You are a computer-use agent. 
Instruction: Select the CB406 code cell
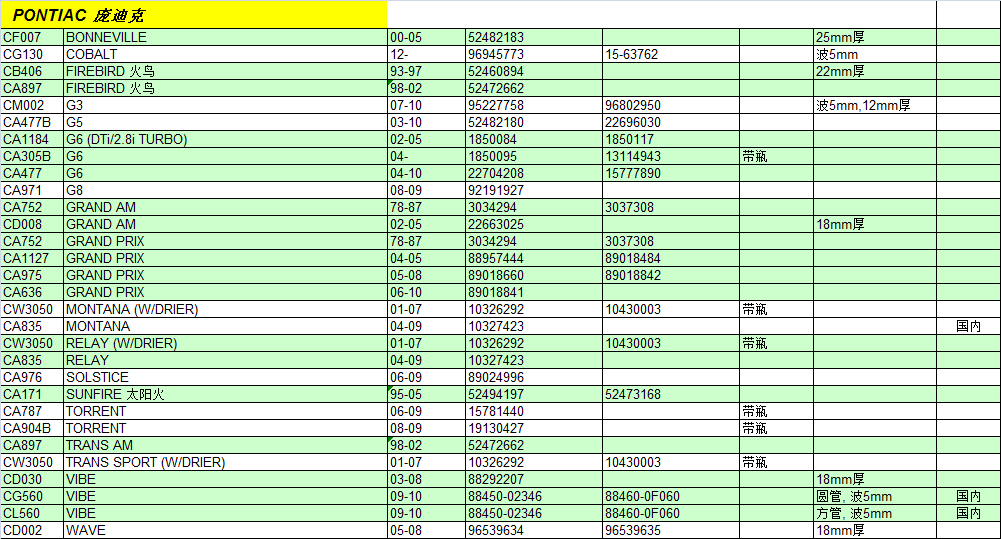[32, 71]
